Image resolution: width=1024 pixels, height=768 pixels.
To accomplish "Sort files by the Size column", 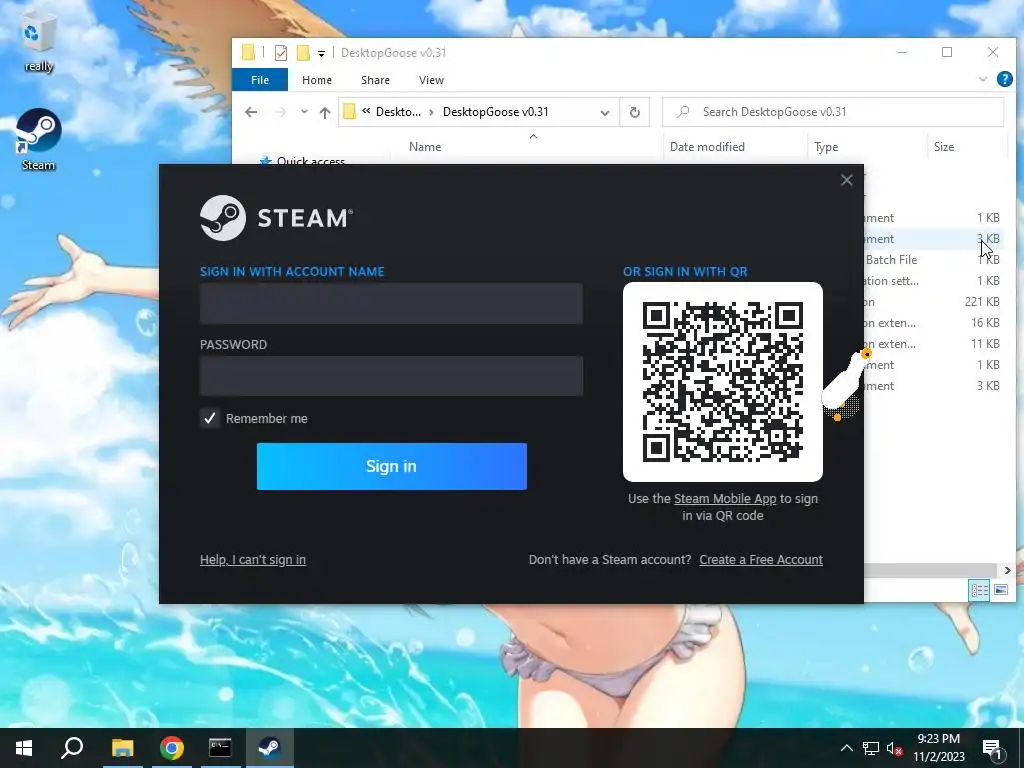I will pos(944,147).
